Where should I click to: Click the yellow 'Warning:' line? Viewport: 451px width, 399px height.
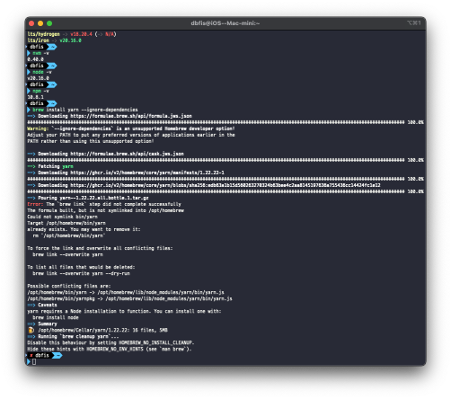tap(131, 129)
